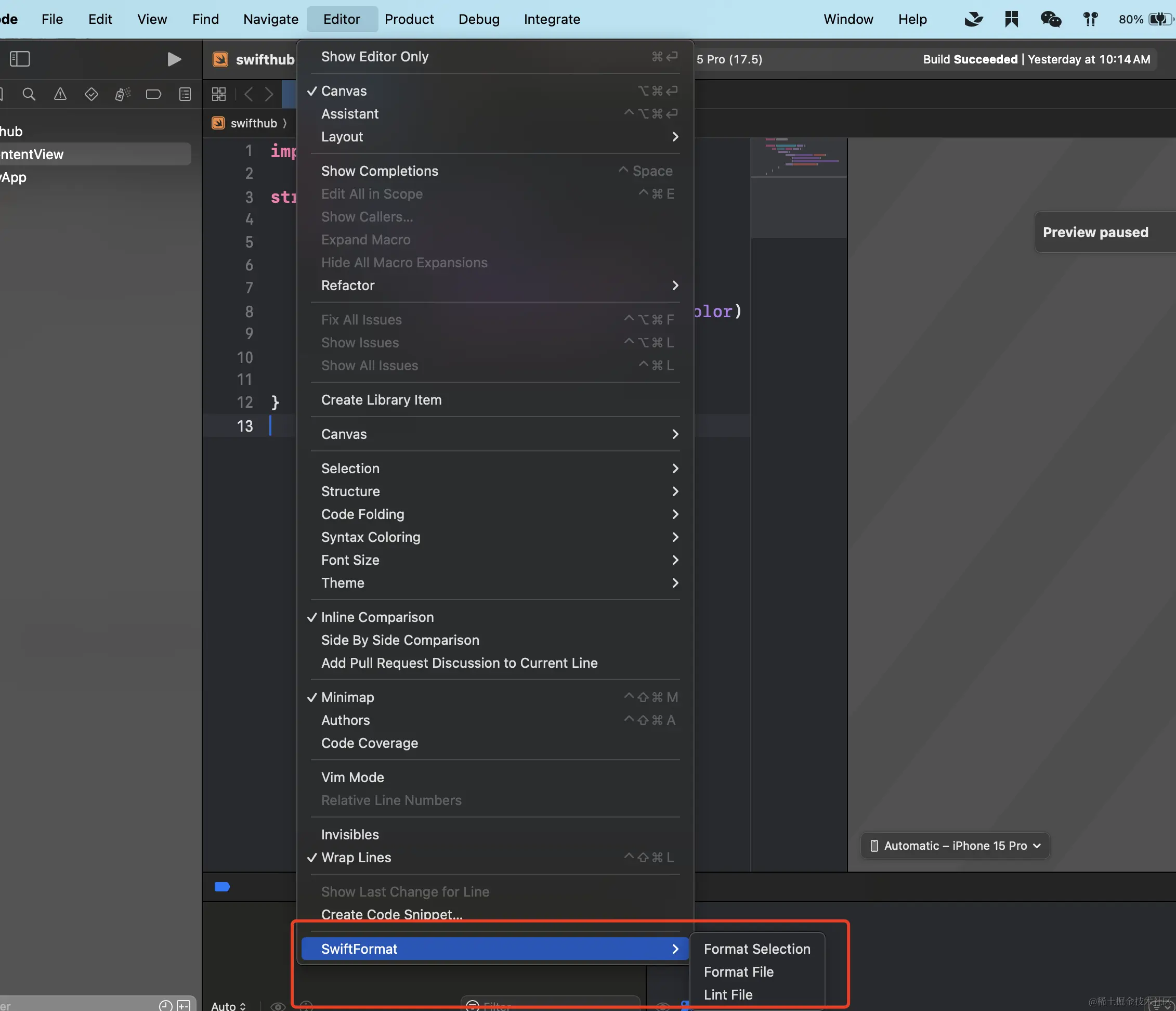1176x1011 pixels.
Task: Choose Format File in SwiftFormat submenu
Action: pyautogui.click(x=738, y=972)
